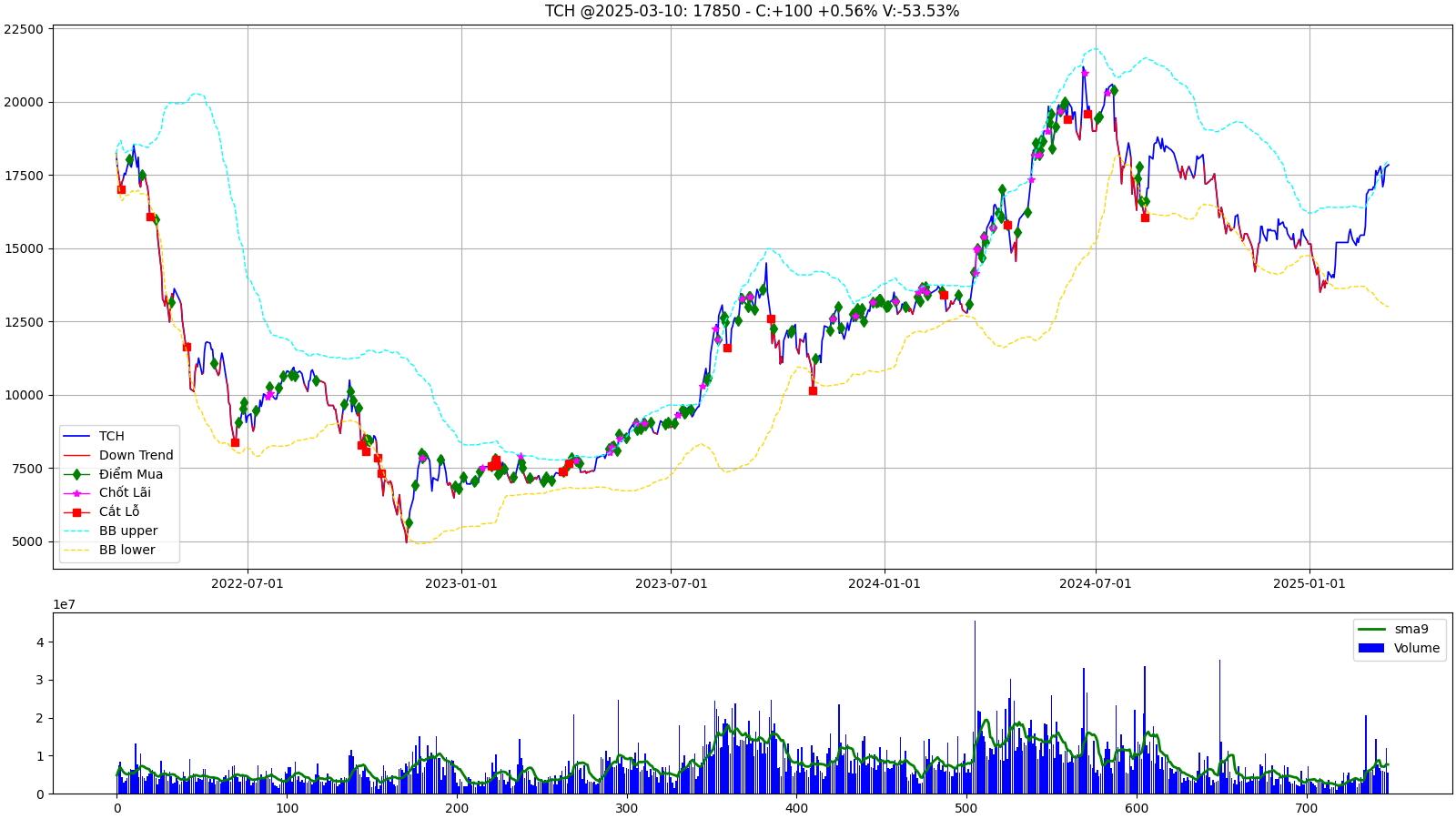The height and width of the screenshot is (819, 1456).
Task: Click the 600 tick on the volume x-axis
Action: pos(1137,808)
